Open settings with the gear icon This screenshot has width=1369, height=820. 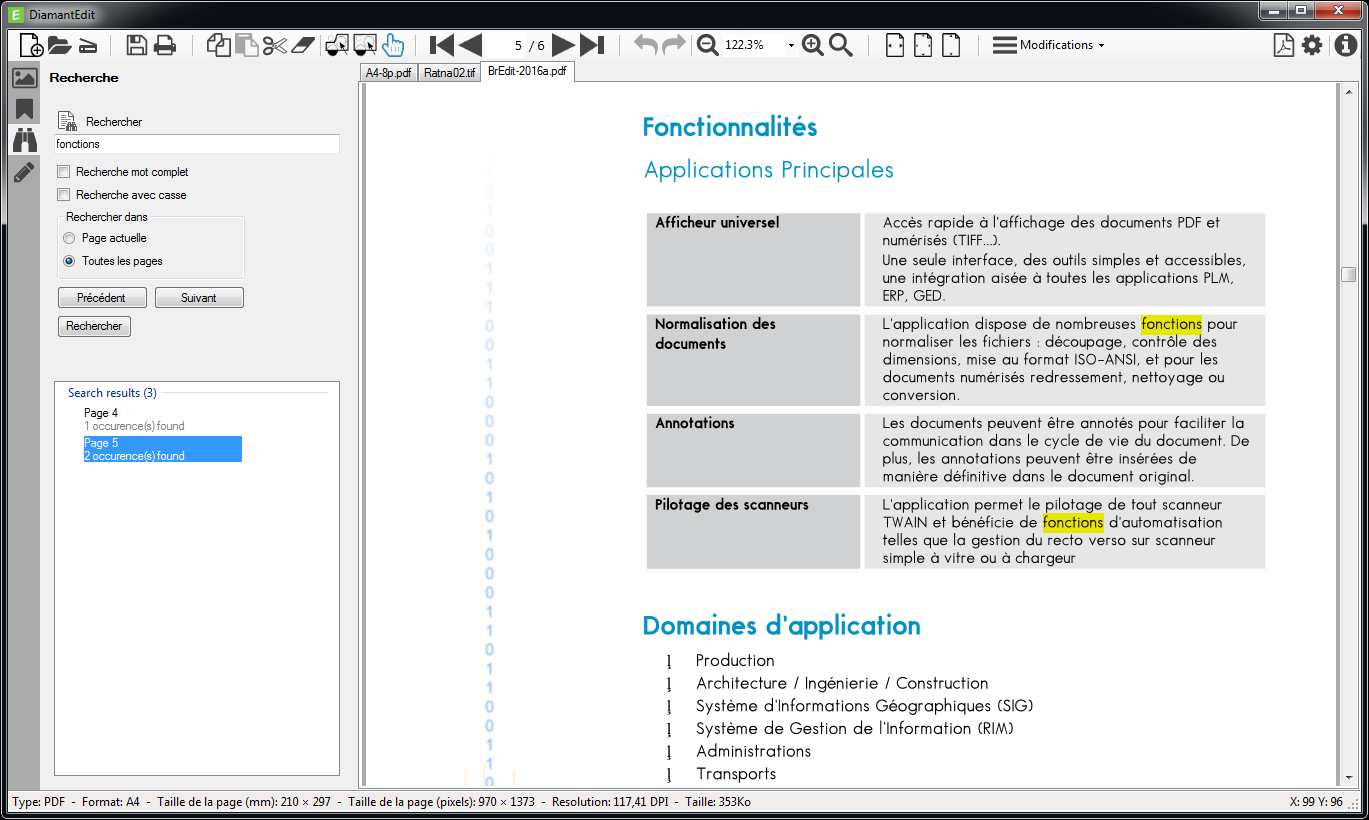pyautogui.click(x=1312, y=45)
